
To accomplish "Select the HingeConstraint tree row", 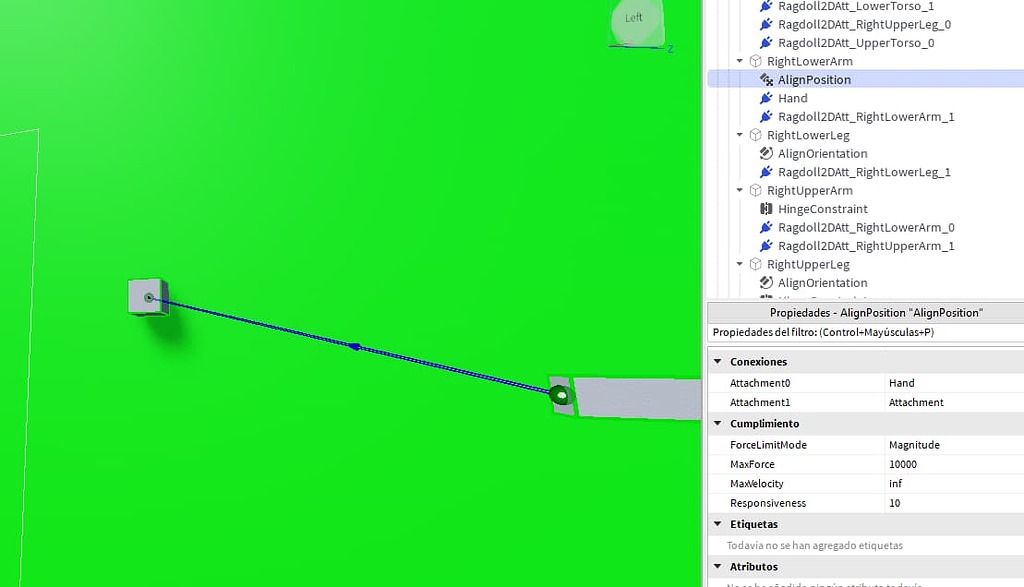I will coord(866,209).
